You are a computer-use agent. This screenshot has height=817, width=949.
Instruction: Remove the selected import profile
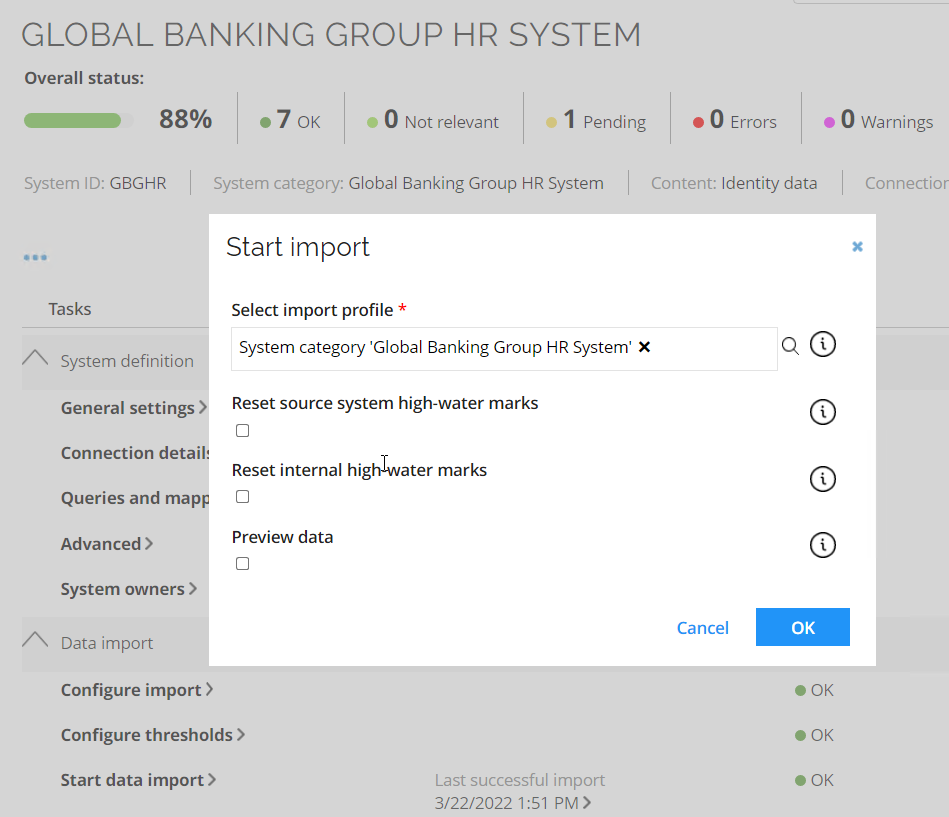(645, 347)
